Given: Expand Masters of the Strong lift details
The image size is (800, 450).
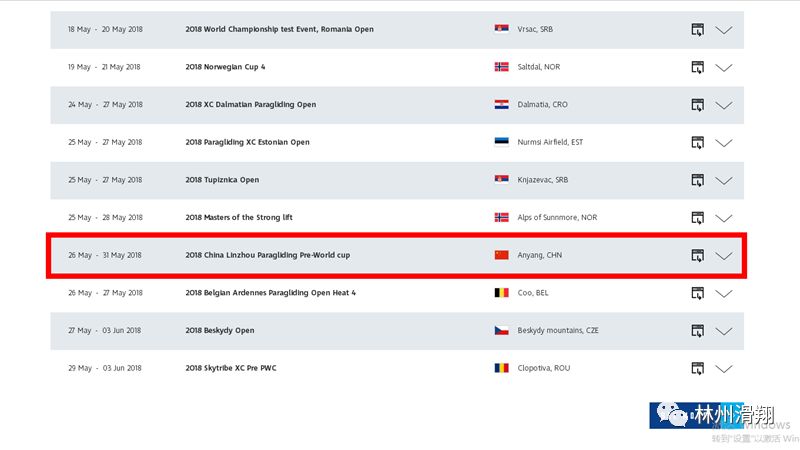Looking at the screenshot, I should point(723,218).
